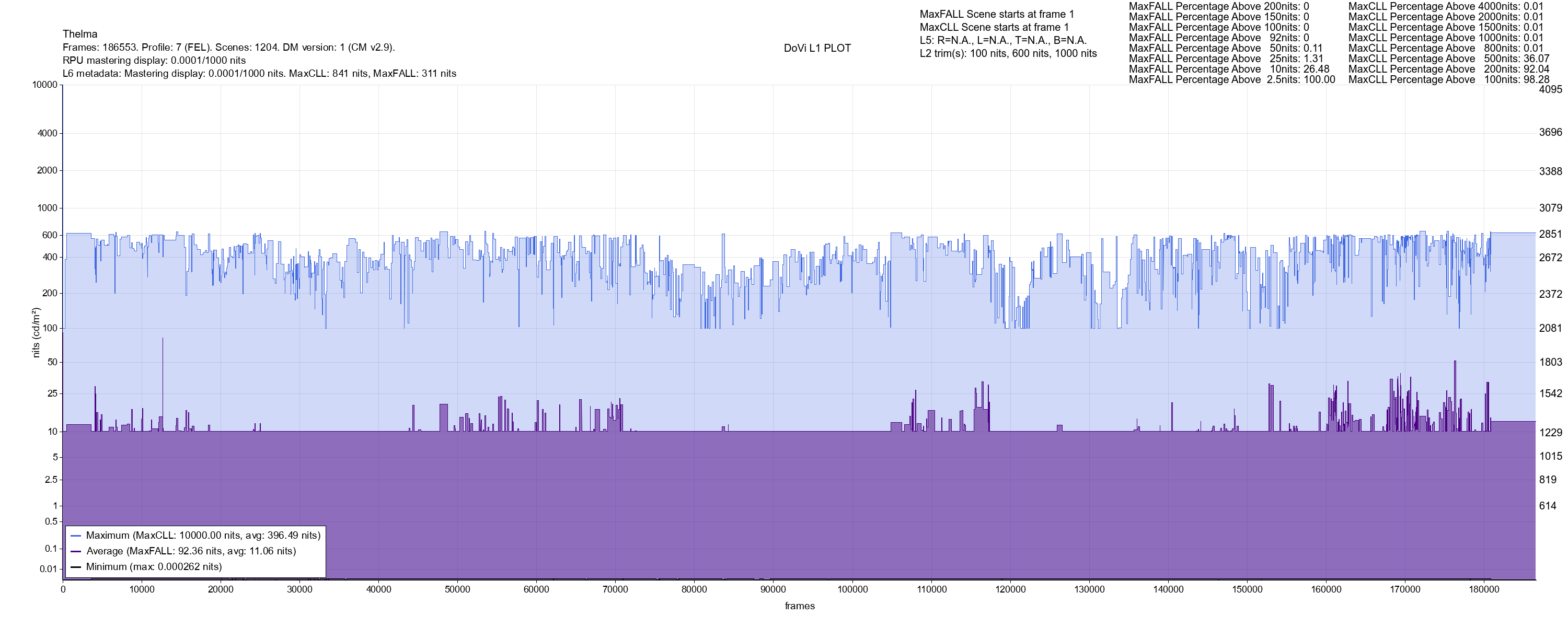Screen dimensions: 1568x627
Task: Click the L2 trim(s) info line
Action: [x=1008, y=54]
